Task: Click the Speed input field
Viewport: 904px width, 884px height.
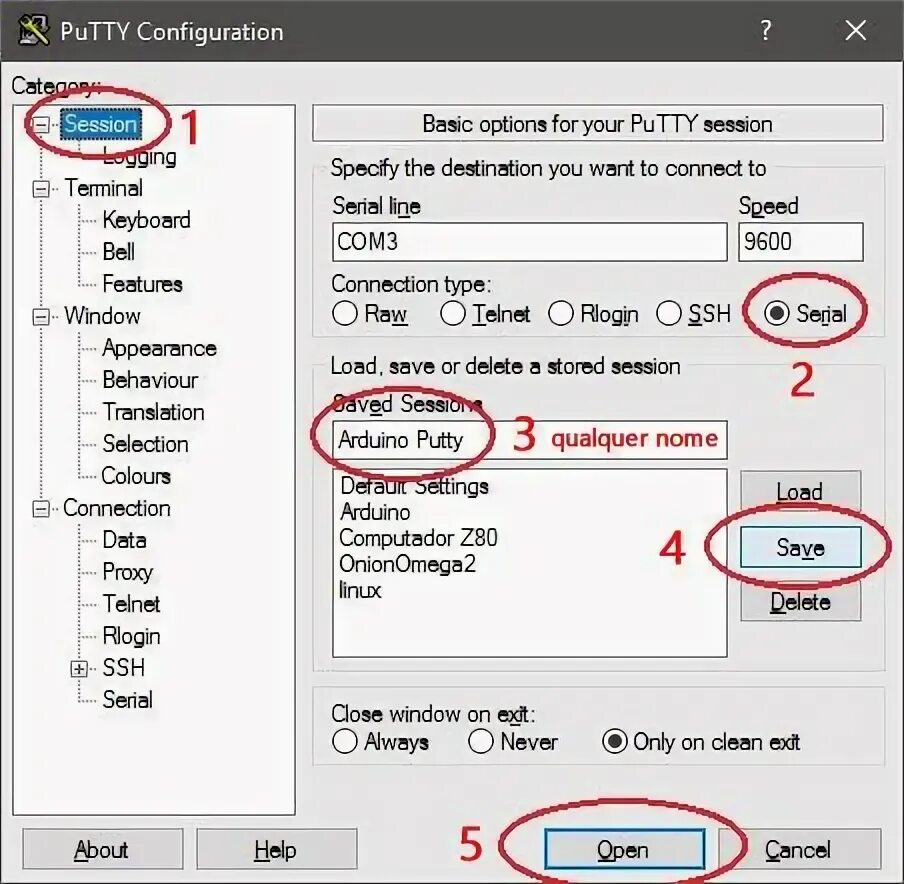Action: [800, 242]
